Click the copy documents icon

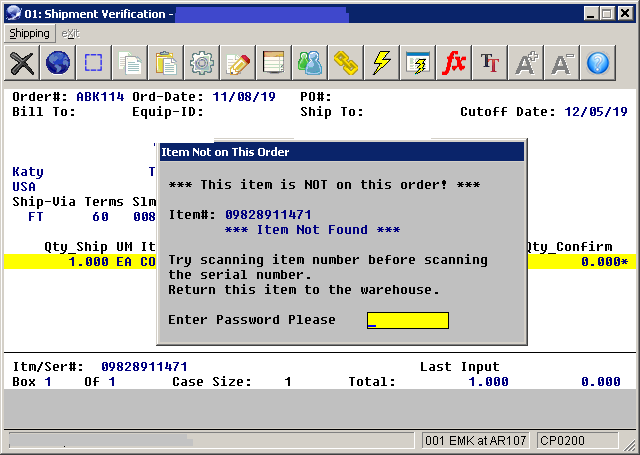click(x=129, y=63)
